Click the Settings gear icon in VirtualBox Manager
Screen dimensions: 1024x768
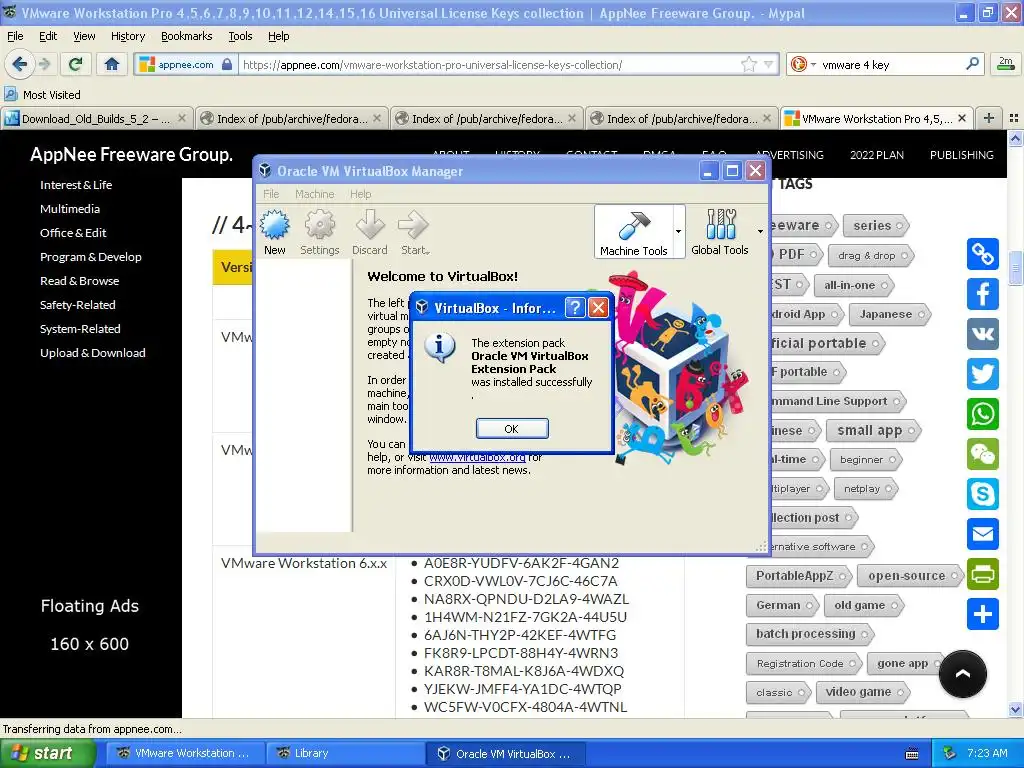coord(319,232)
